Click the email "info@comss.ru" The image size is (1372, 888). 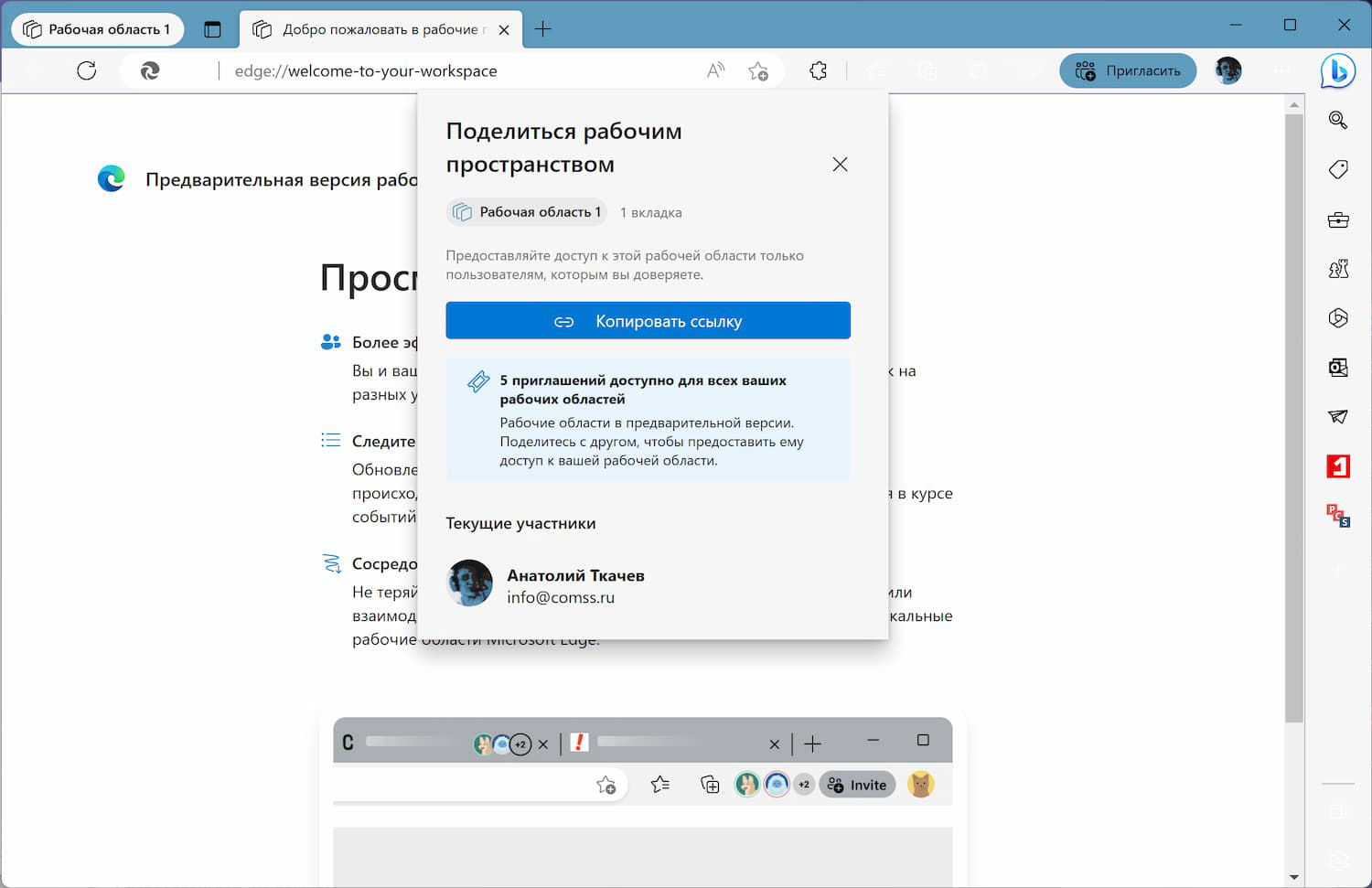pyautogui.click(x=561, y=598)
